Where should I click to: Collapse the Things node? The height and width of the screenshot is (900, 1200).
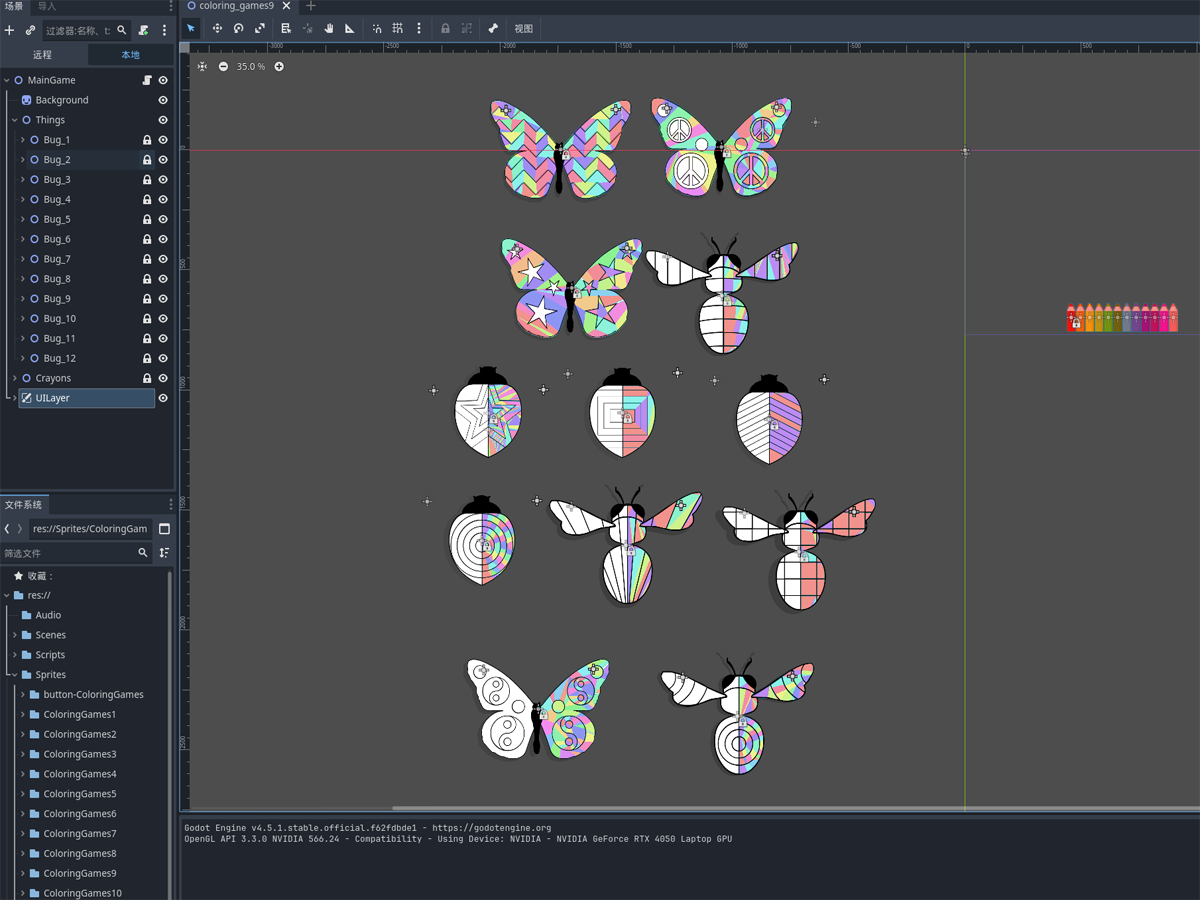pyautogui.click(x=15, y=120)
